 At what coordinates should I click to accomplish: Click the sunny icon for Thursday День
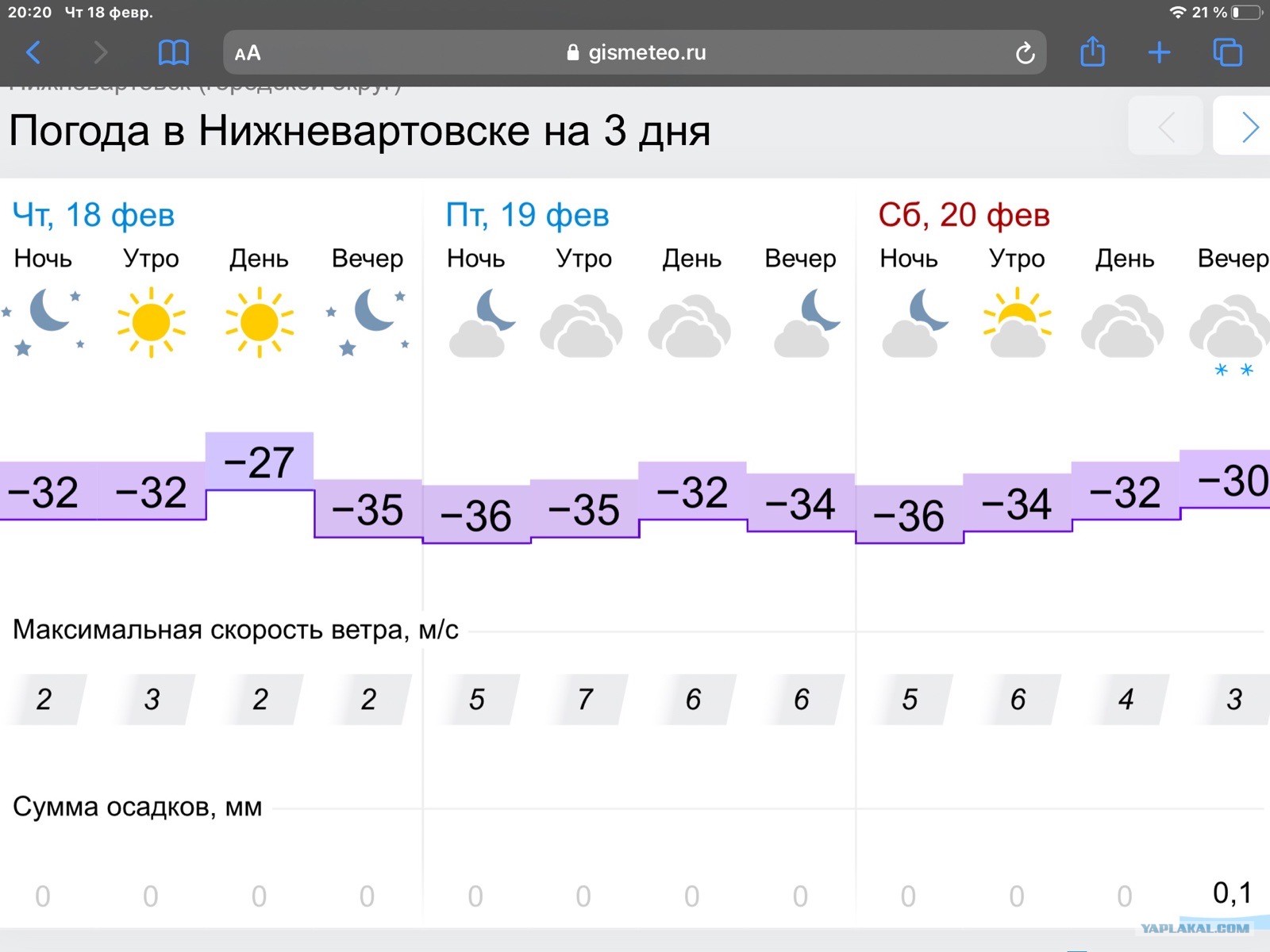click(x=260, y=323)
